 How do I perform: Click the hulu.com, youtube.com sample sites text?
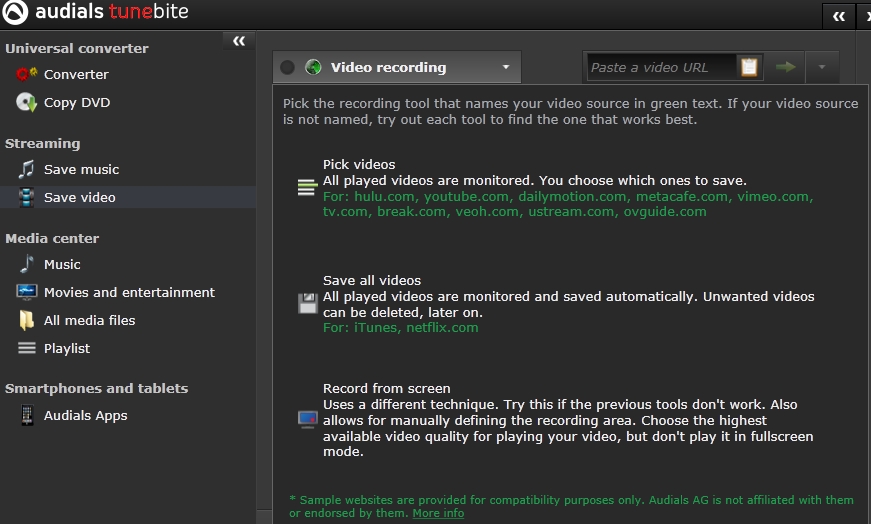(x=568, y=204)
